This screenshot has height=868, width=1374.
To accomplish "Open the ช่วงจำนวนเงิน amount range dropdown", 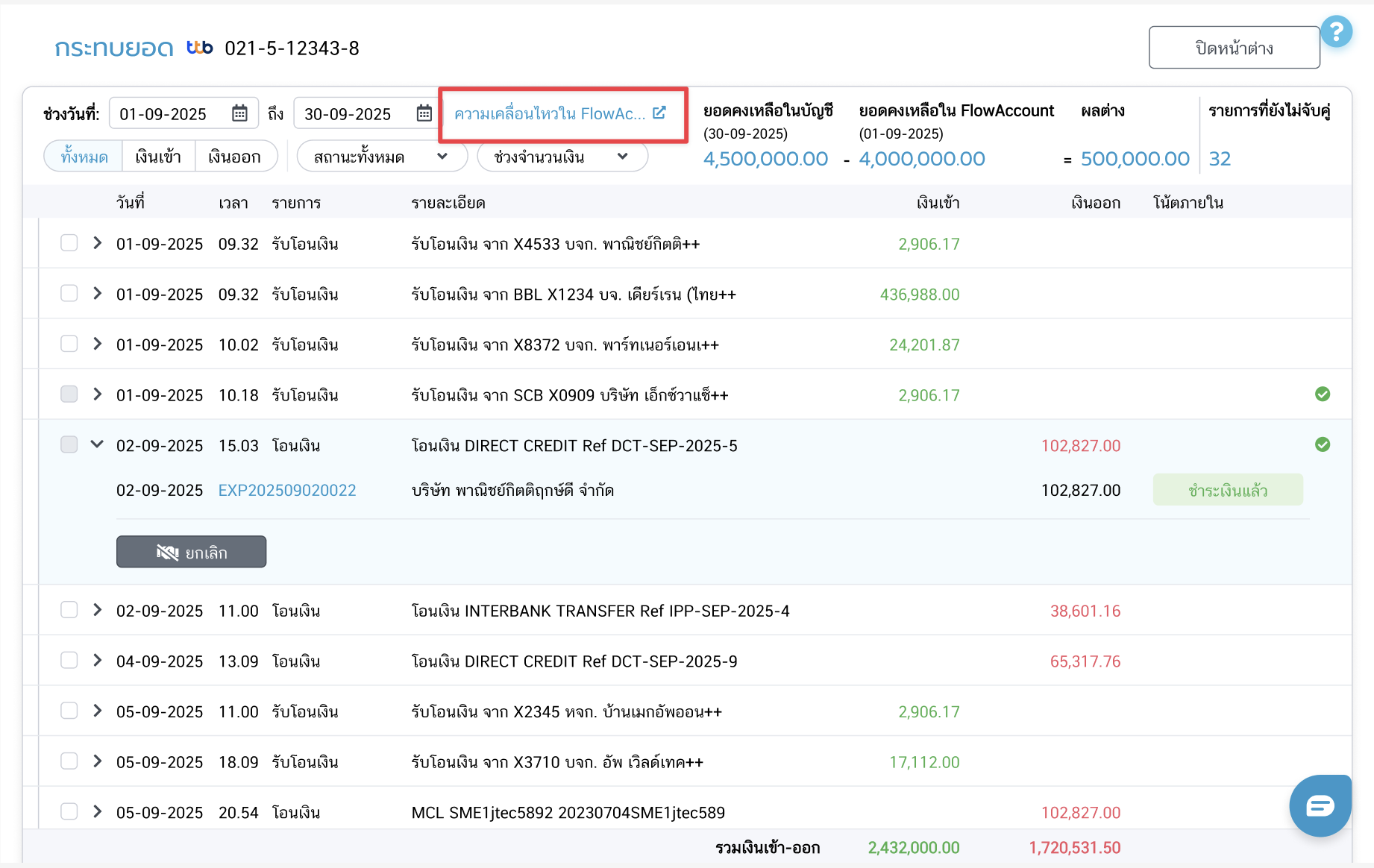I will pos(561,157).
